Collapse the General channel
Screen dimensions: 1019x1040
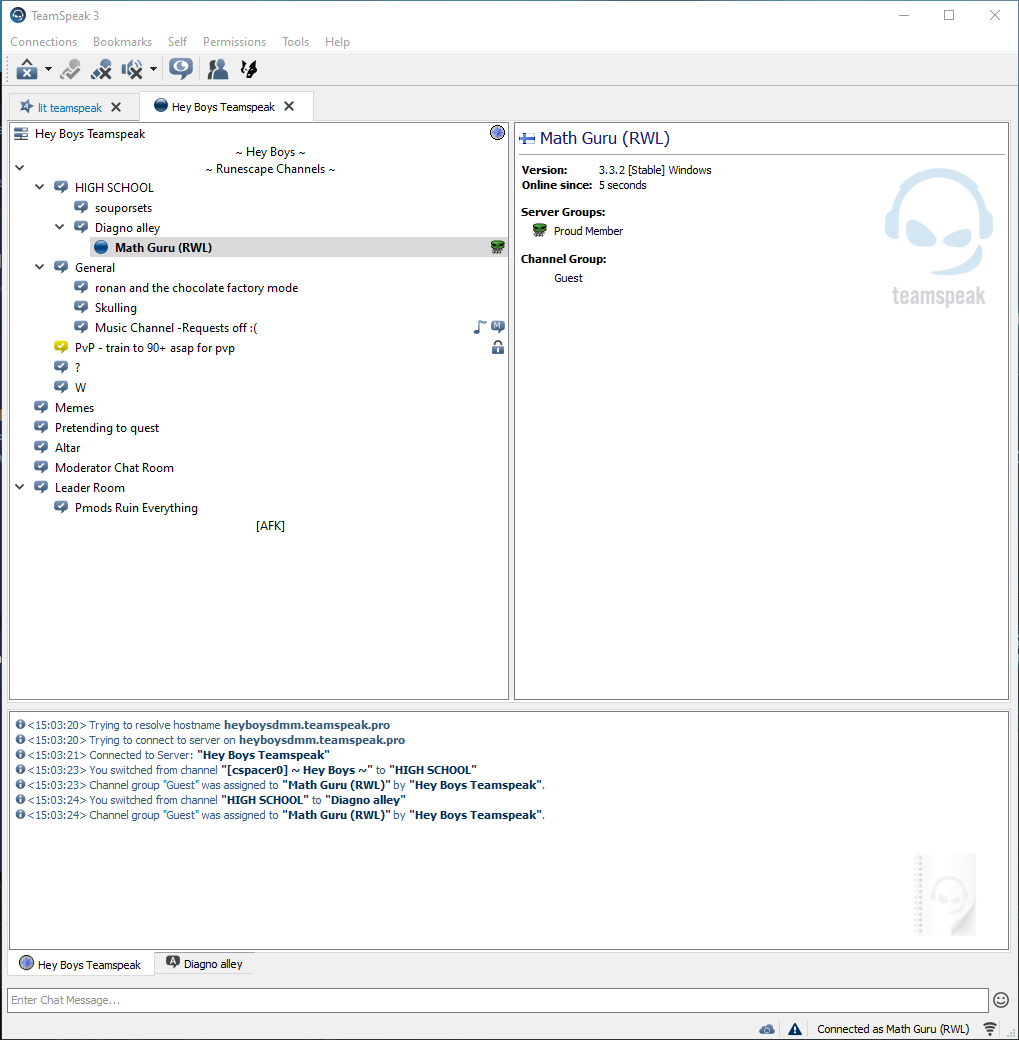coord(40,267)
